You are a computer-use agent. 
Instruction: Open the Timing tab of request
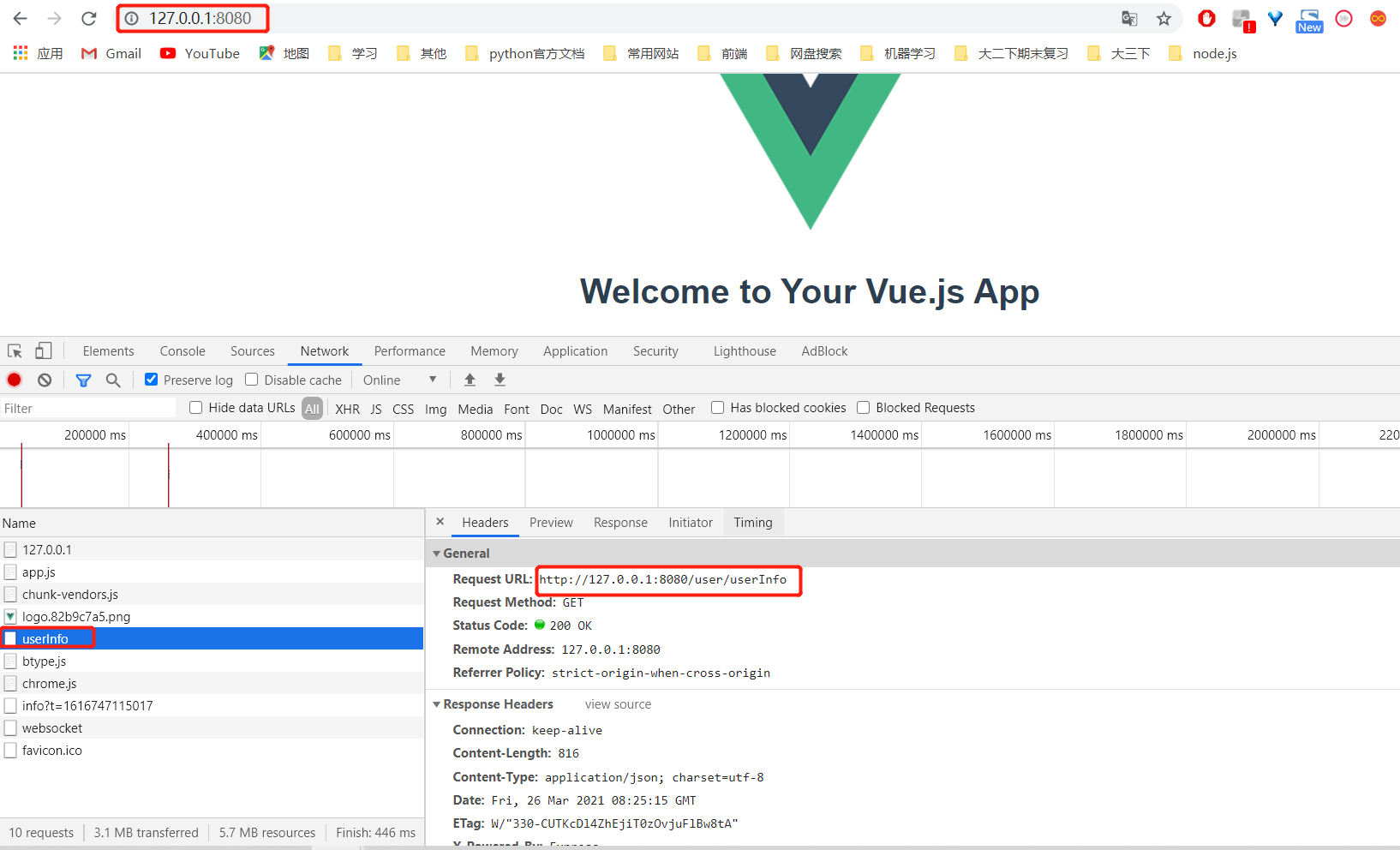753,523
